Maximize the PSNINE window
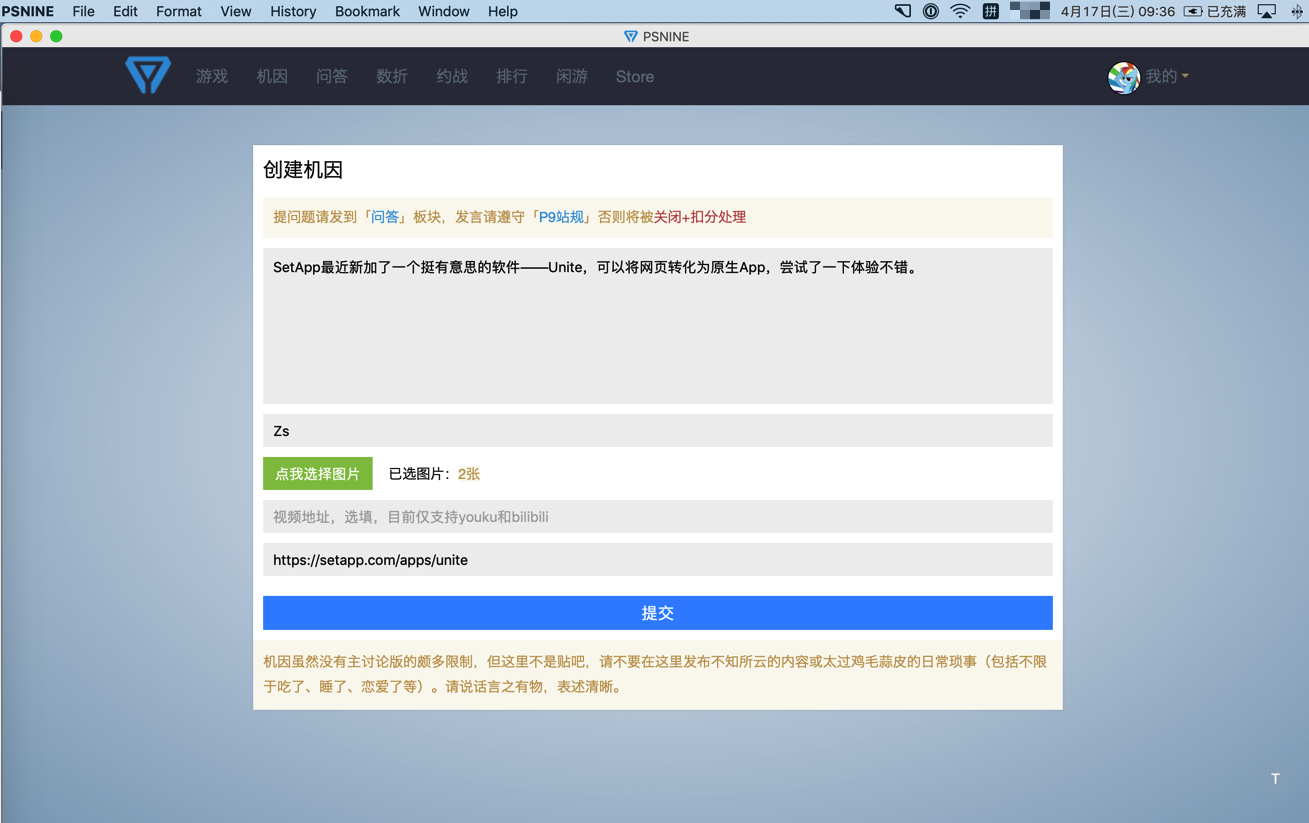The width and height of the screenshot is (1309, 823). pos(56,36)
